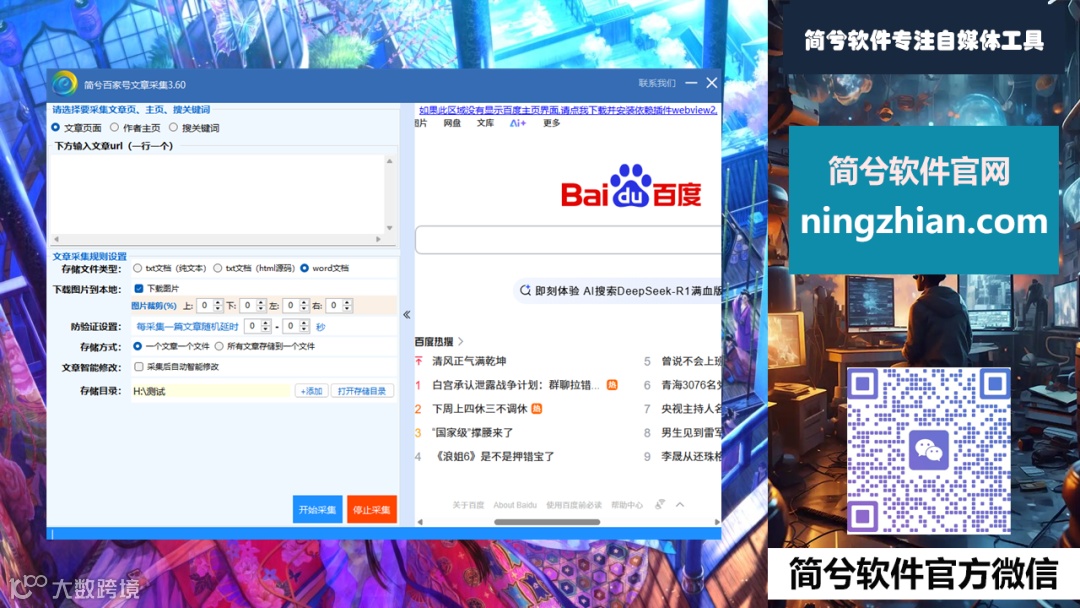1080x608 pixels.
Task: Open hot search 《浪姐6》是不是押错宝了
Action: coord(493,457)
